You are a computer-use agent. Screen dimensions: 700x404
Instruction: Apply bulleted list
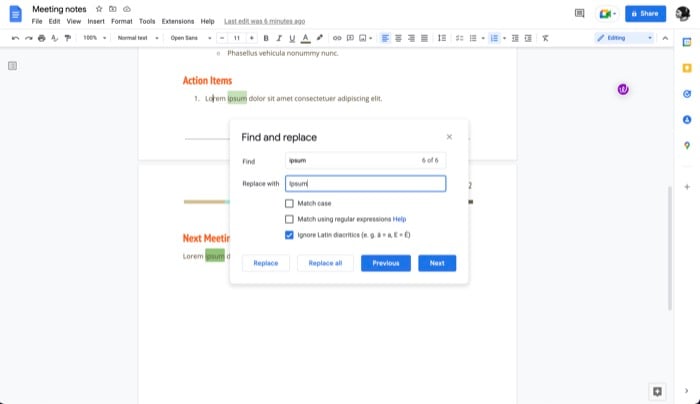pyautogui.click(x=473, y=38)
